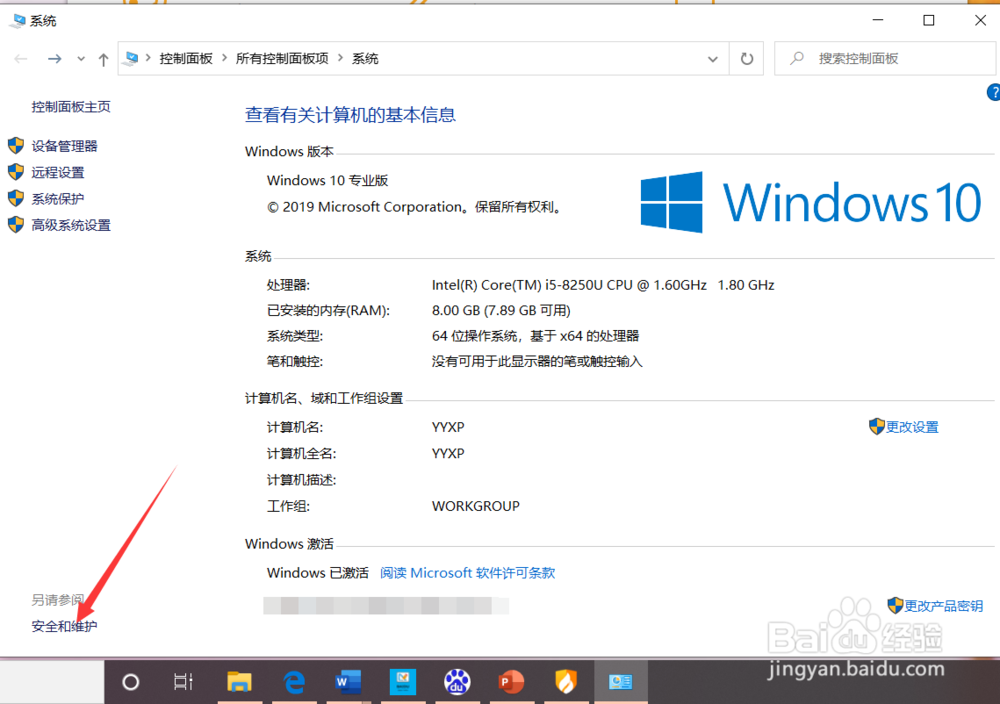The height and width of the screenshot is (704, 1000).
Task: Select 控制面板 in the breadcrumb path
Action: point(186,59)
